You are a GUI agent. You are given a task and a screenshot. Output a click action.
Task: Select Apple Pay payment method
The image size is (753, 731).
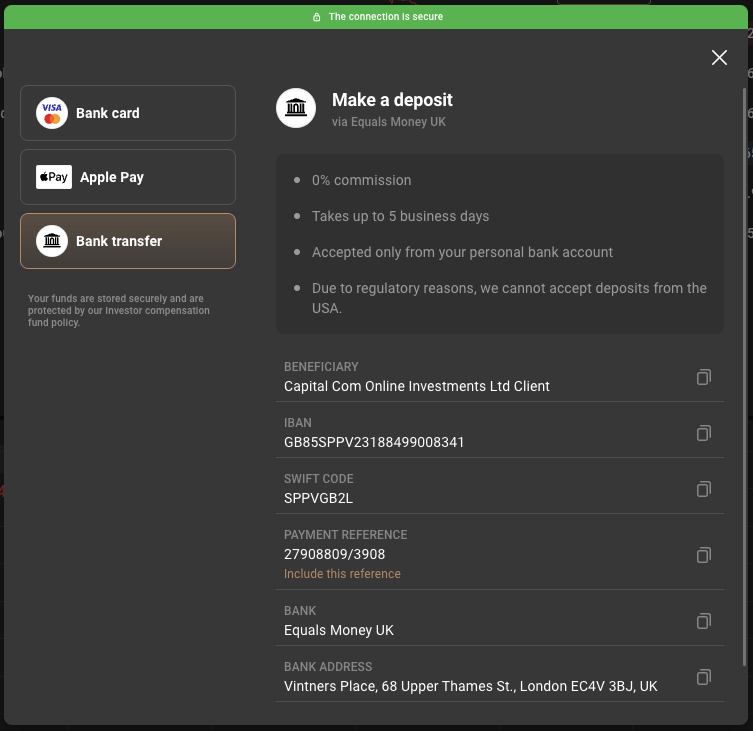[x=128, y=177]
